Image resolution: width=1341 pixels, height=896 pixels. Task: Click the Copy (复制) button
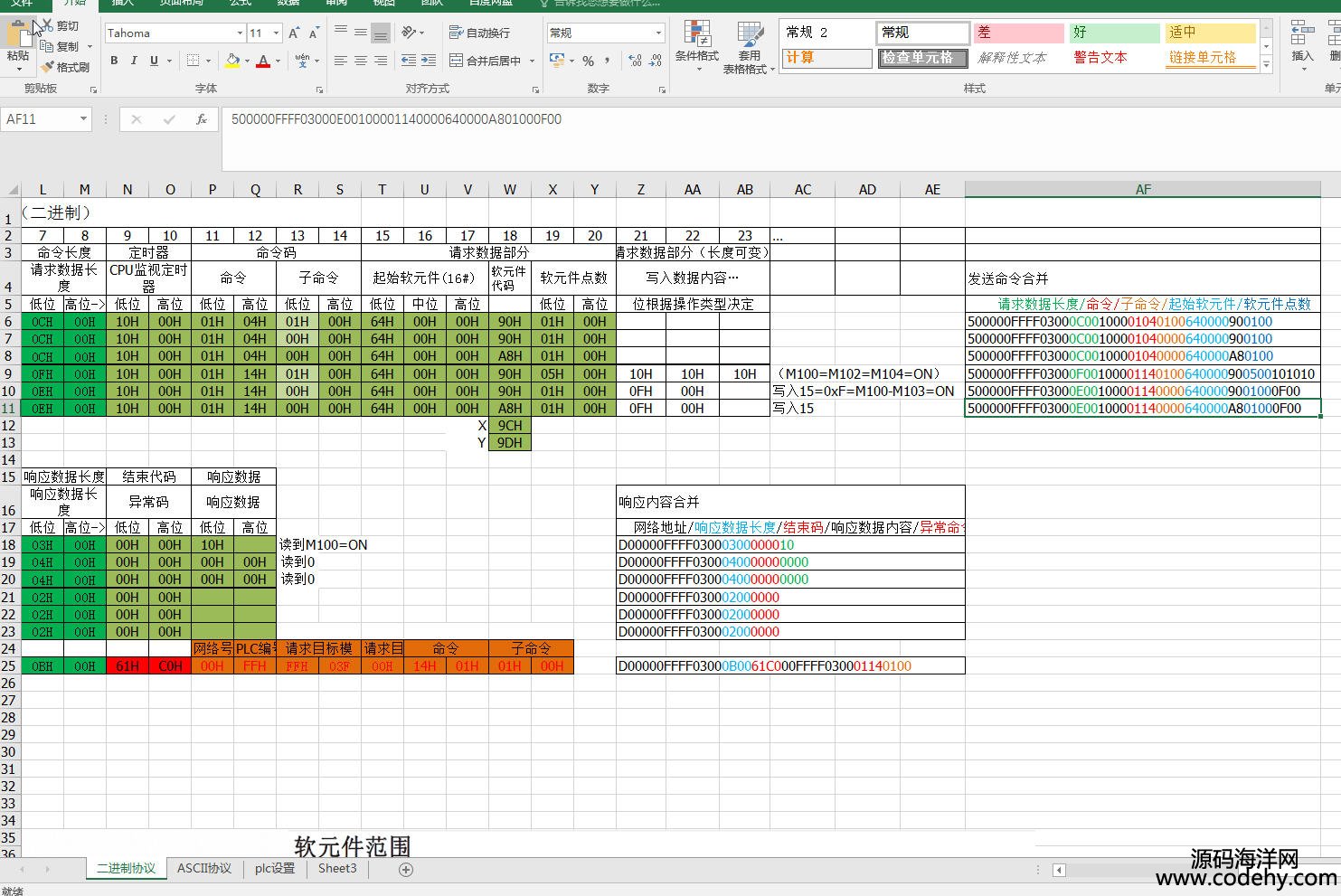pos(60,46)
